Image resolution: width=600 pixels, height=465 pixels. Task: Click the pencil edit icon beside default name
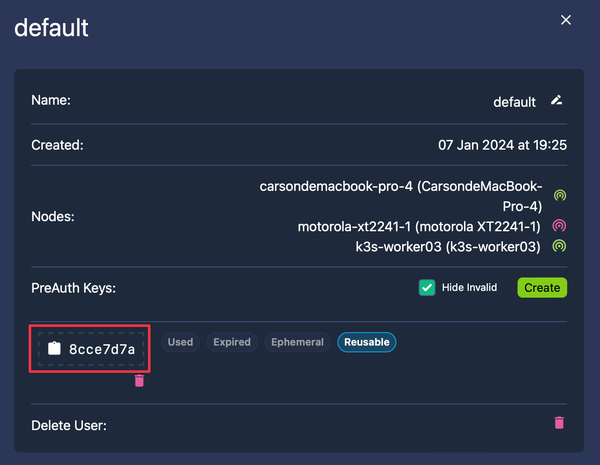556,100
